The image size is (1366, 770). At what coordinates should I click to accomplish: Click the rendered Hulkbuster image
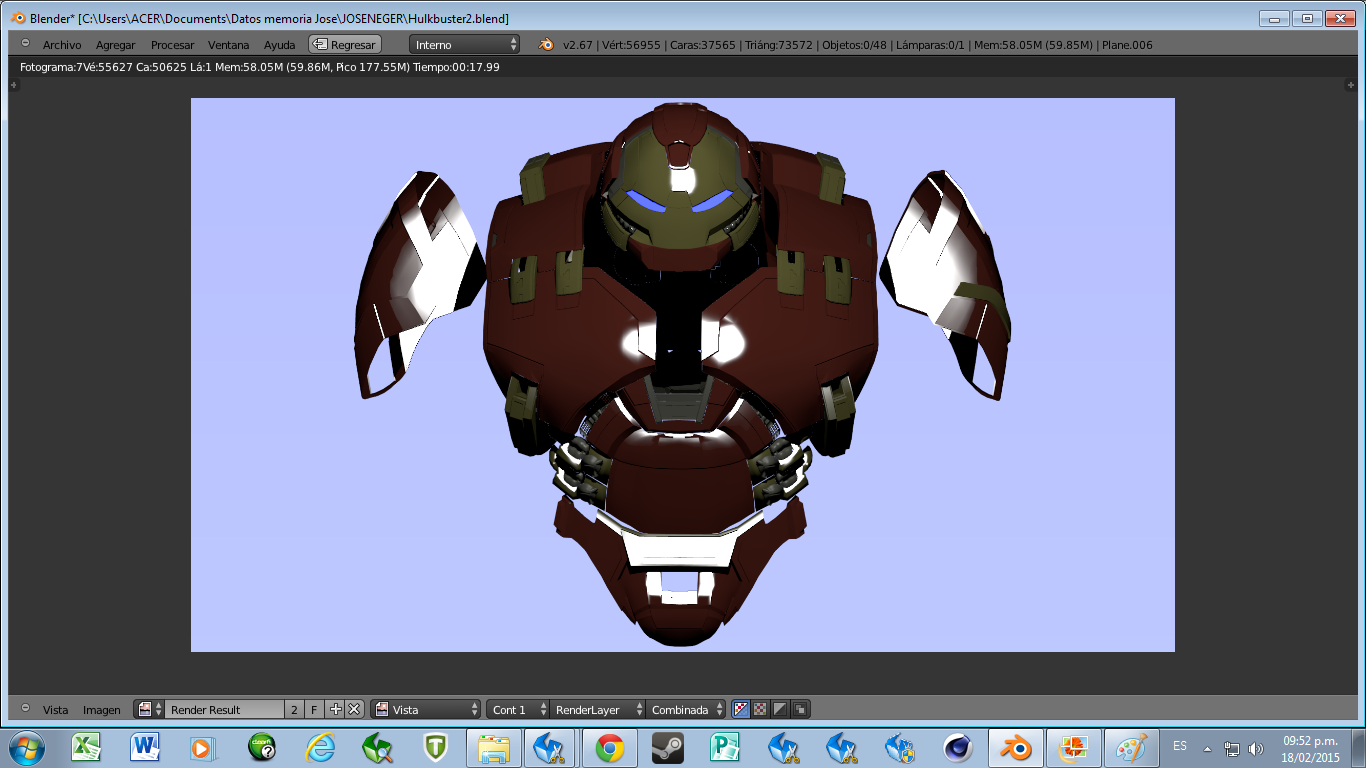(683, 375)
